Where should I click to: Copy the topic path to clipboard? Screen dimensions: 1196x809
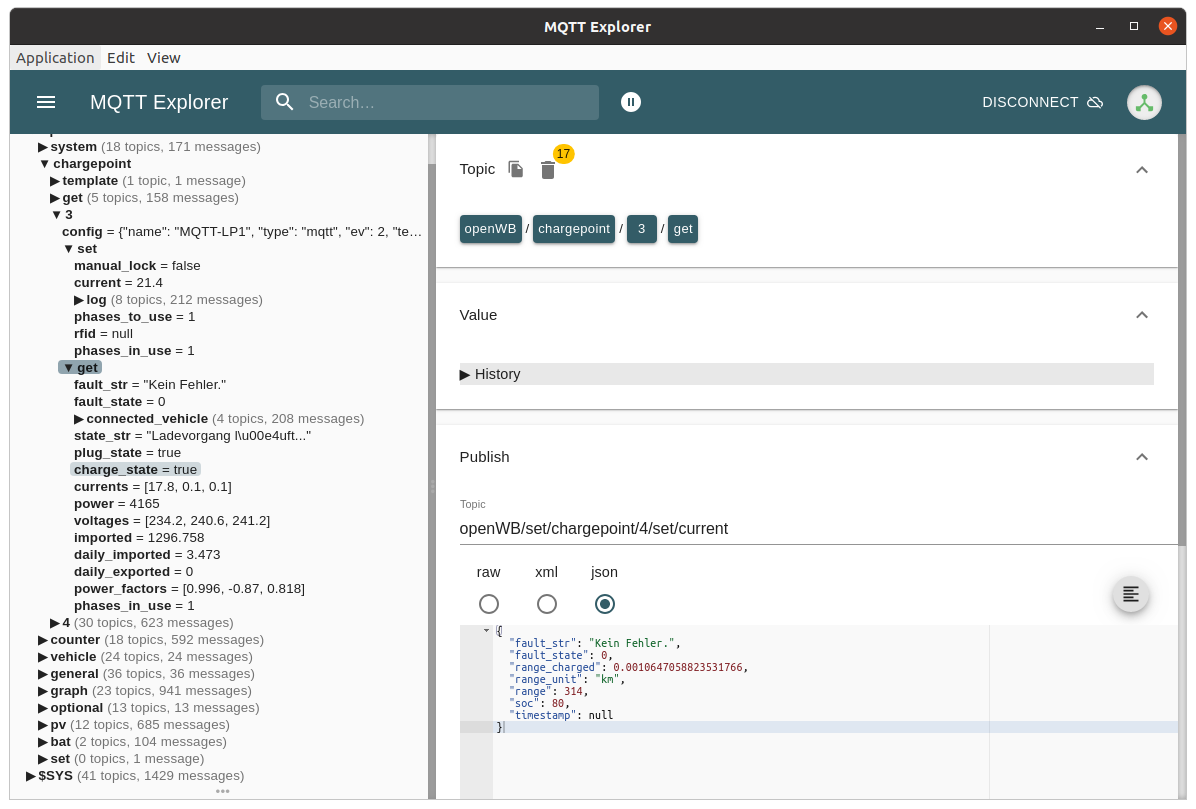[516, 169]
